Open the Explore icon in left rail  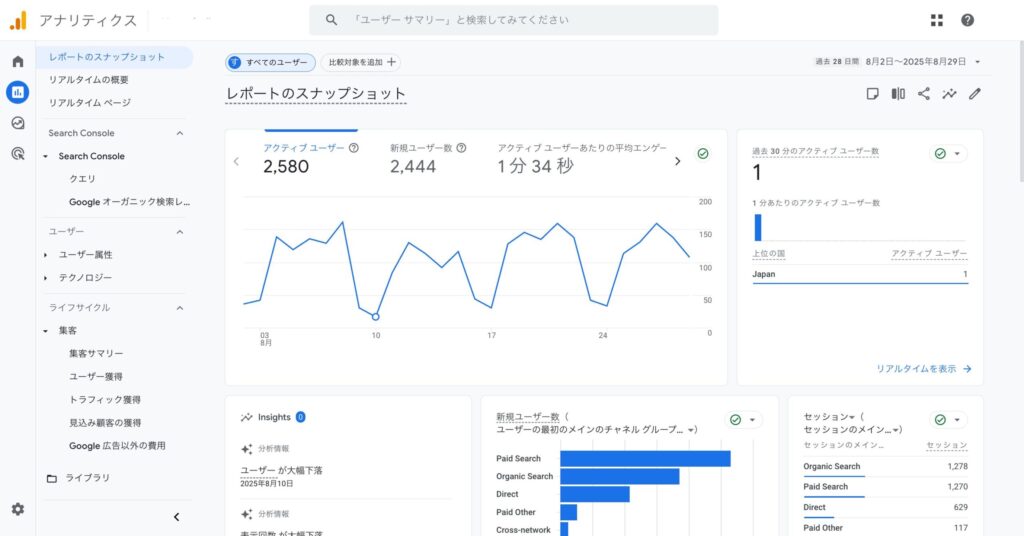[18, 123]
